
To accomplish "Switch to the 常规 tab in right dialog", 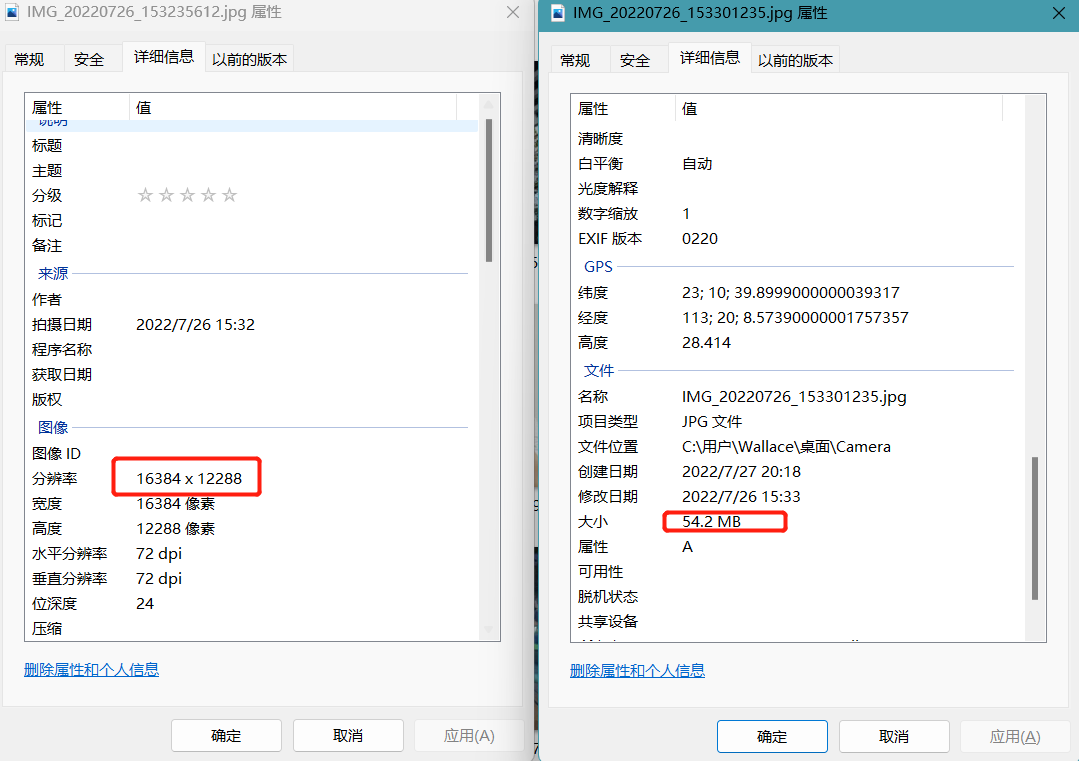I will click(579, 58).
